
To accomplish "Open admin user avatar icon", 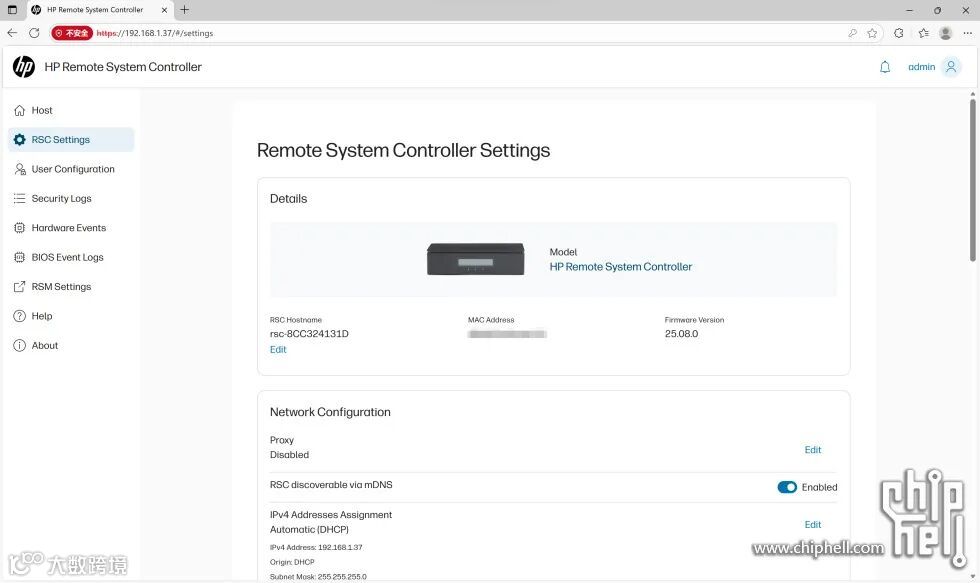I will pos(951,67).
